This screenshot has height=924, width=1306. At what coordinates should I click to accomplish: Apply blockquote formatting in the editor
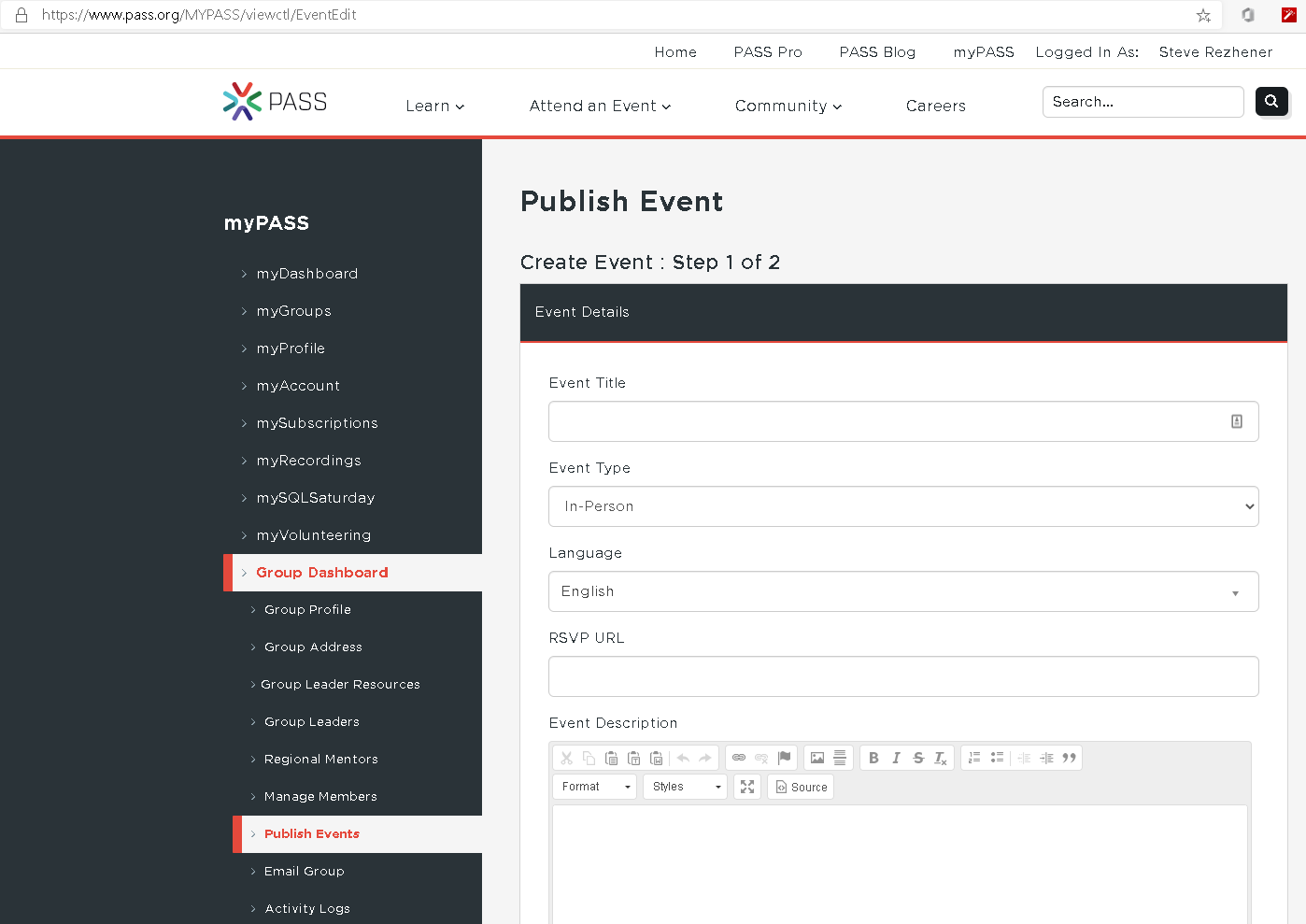[x=1069, y=758]
